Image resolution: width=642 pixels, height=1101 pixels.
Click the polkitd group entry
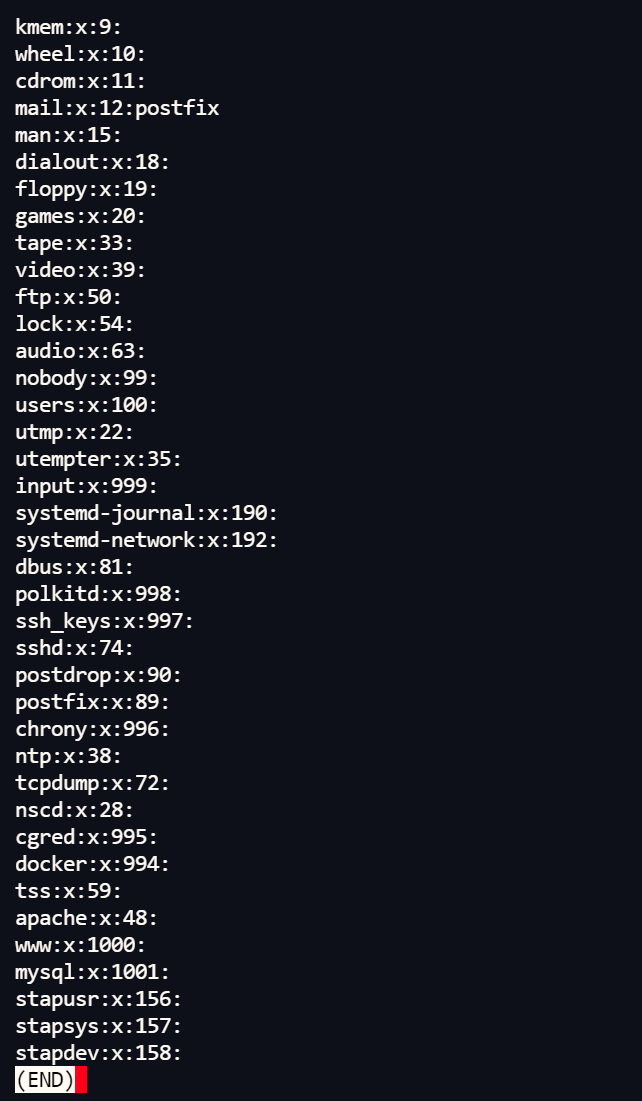tap(99, 594)
